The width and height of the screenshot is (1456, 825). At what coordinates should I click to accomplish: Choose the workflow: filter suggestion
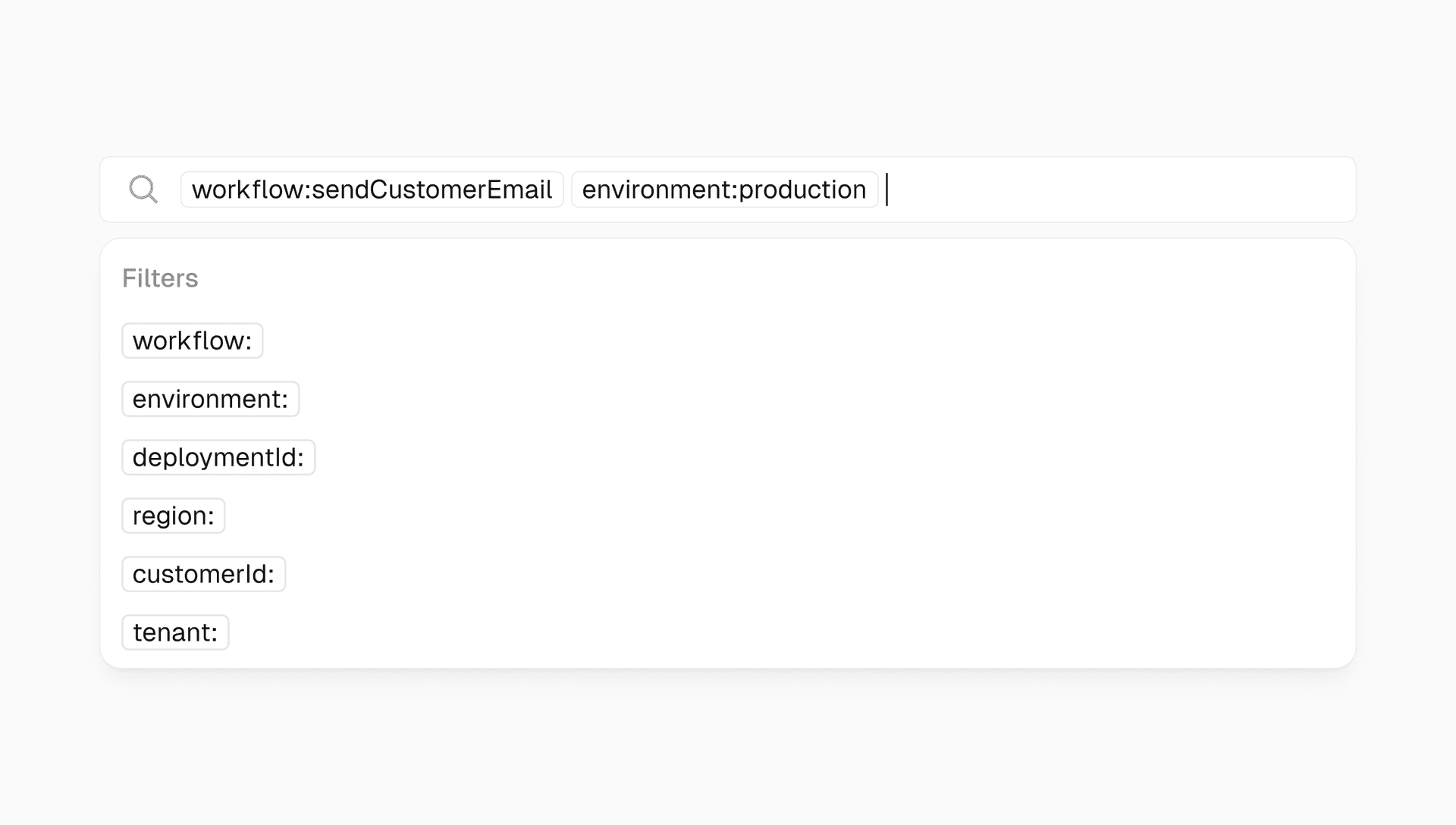193,340
